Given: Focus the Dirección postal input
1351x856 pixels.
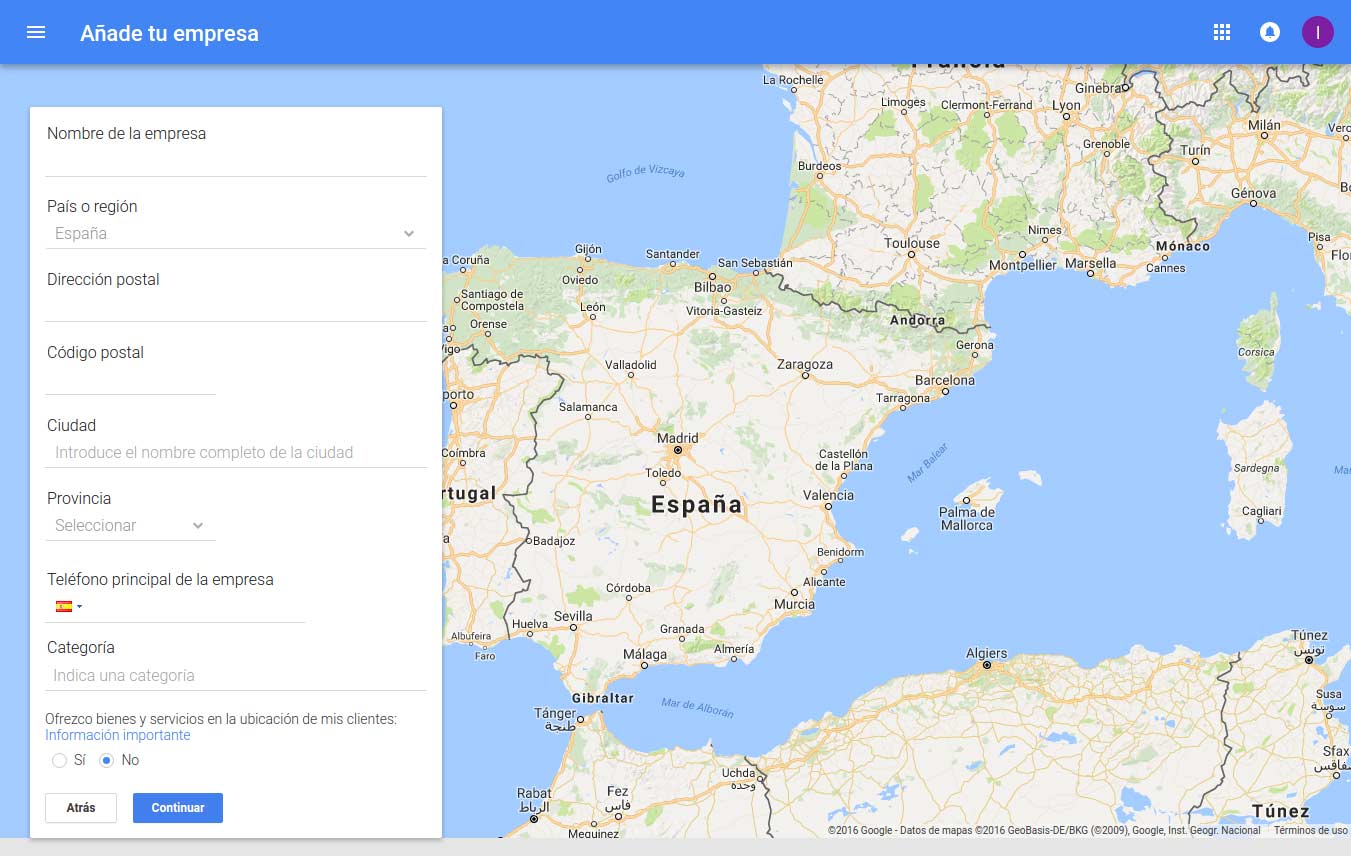Looking at the screenshot, I should point(235,306).
